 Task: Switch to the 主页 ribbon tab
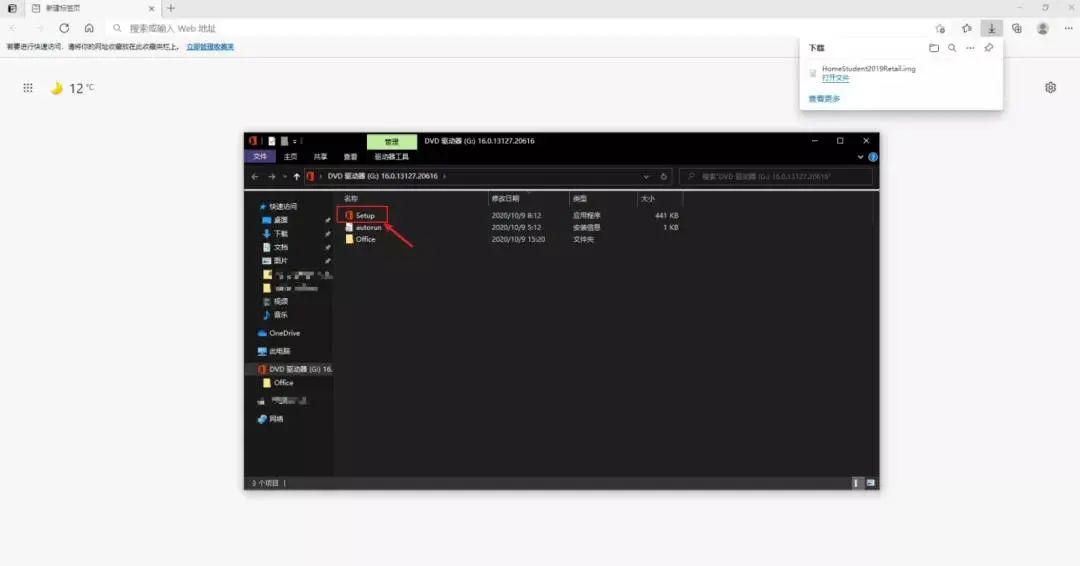click(291, 157)
